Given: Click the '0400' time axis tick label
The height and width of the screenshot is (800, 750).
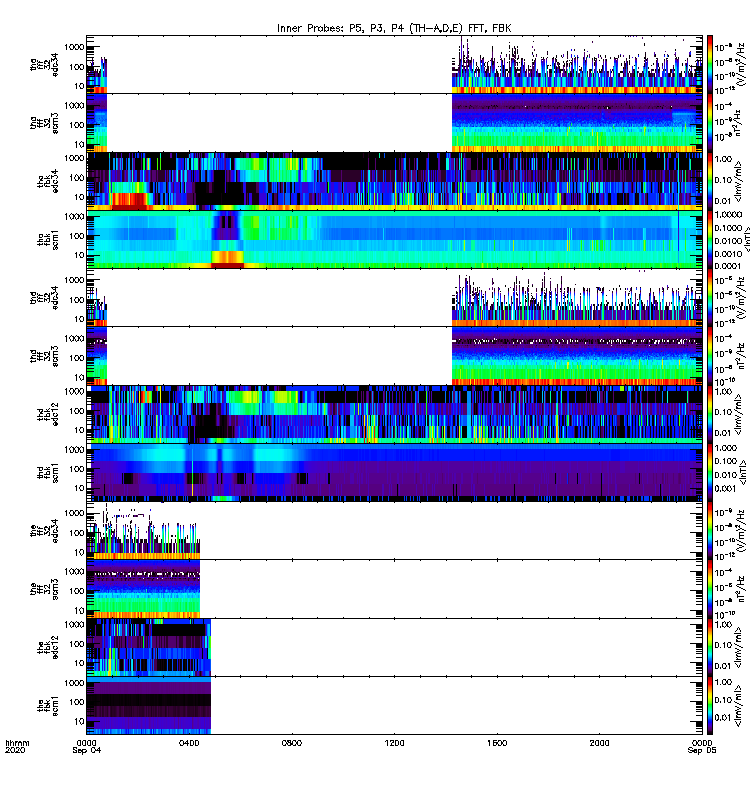Looking at the screenshot, I should 189,743.
